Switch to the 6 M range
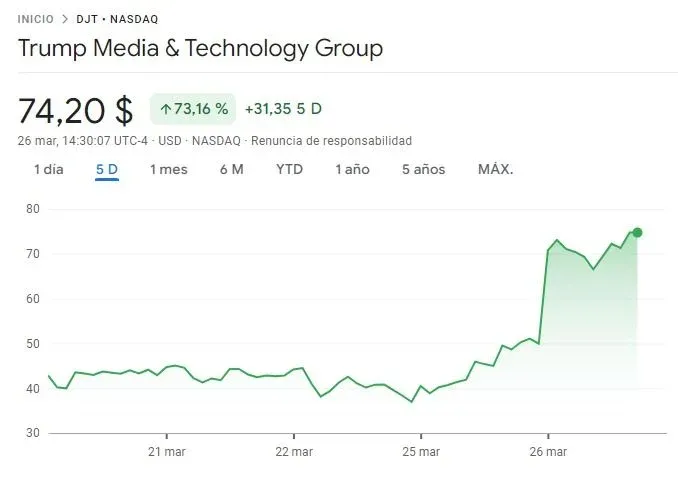 231,170
